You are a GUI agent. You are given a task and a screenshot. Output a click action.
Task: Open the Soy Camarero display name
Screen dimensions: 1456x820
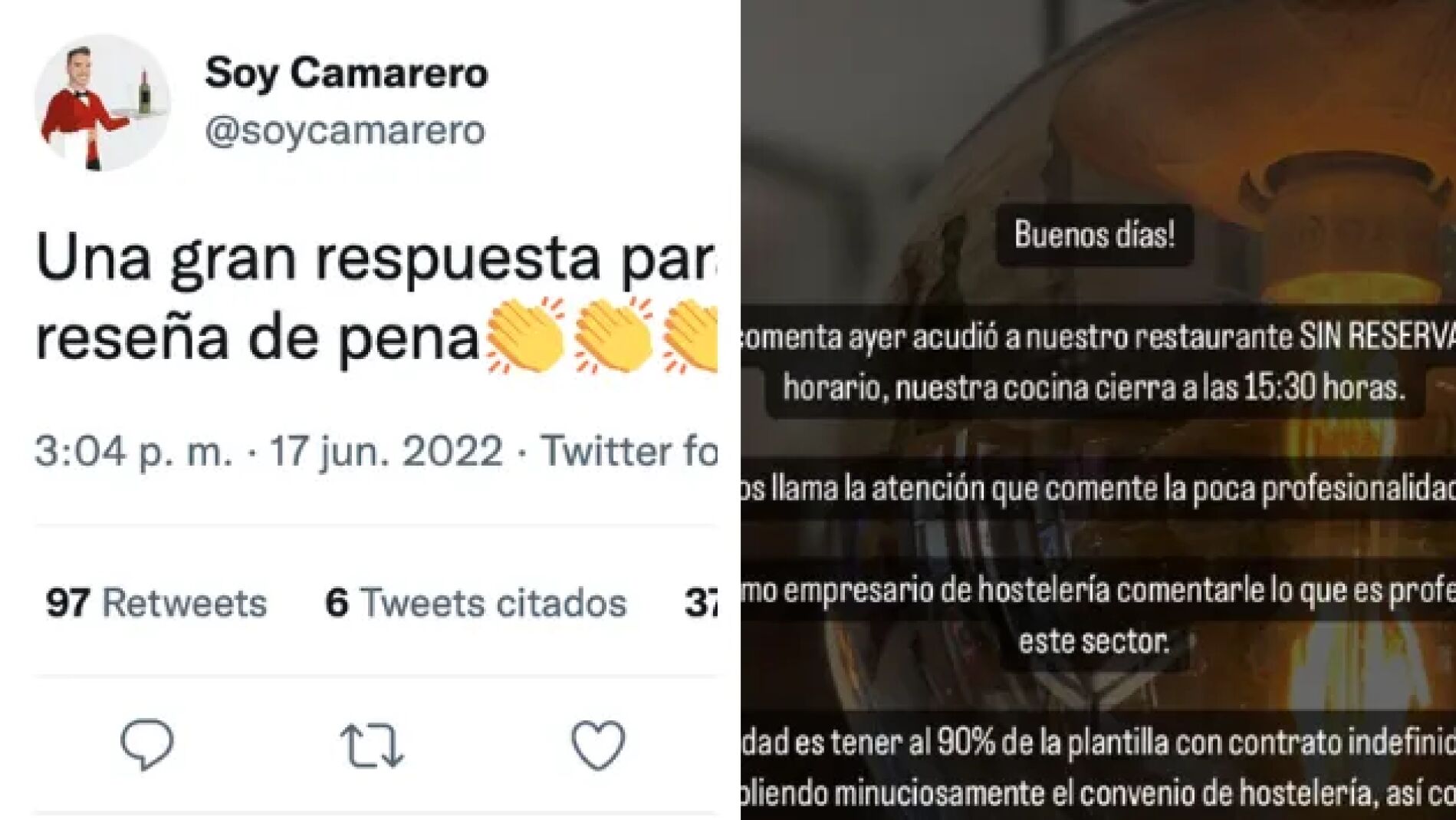point(346,74)
